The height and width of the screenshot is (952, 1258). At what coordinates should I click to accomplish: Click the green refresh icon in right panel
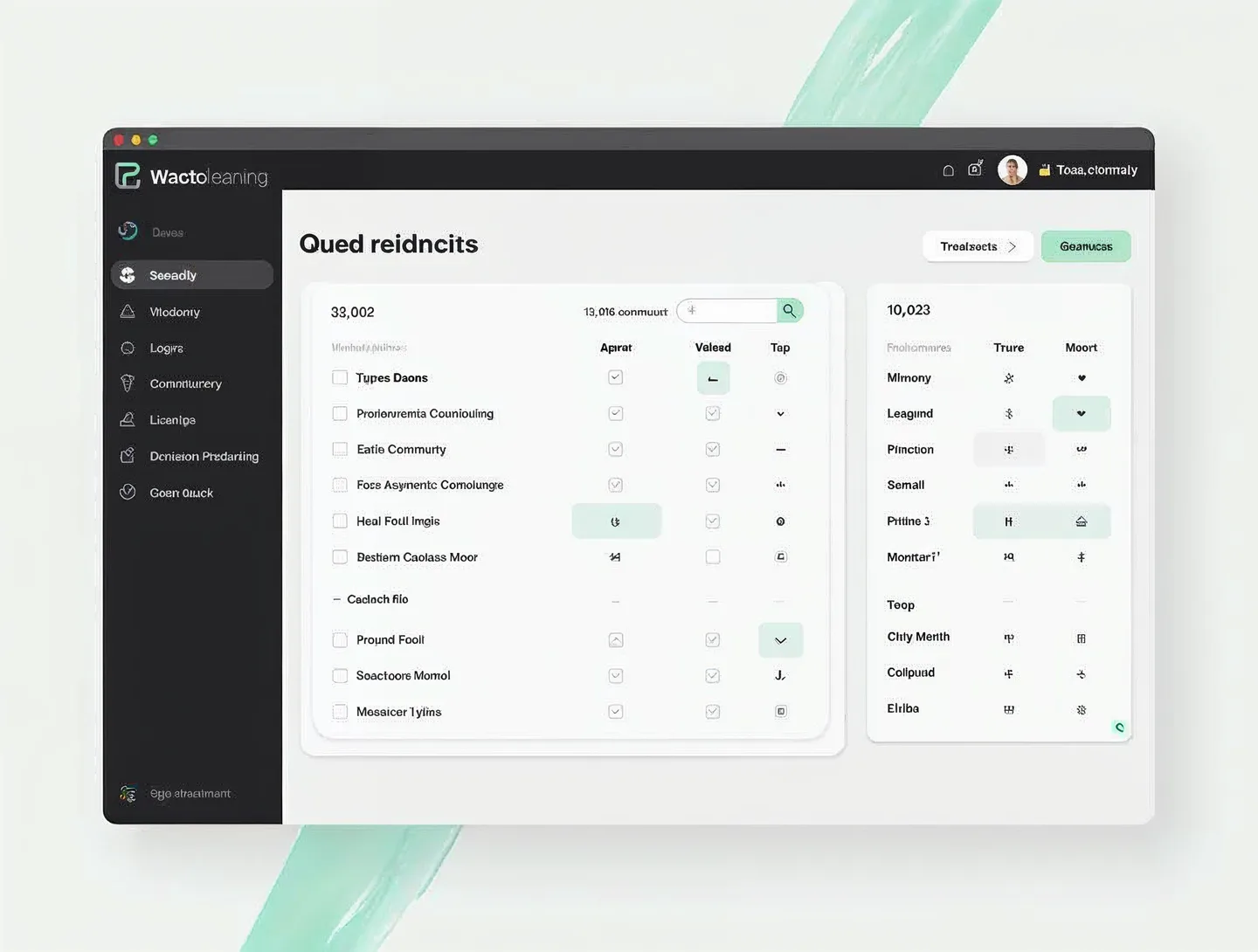coord(1119,728)
